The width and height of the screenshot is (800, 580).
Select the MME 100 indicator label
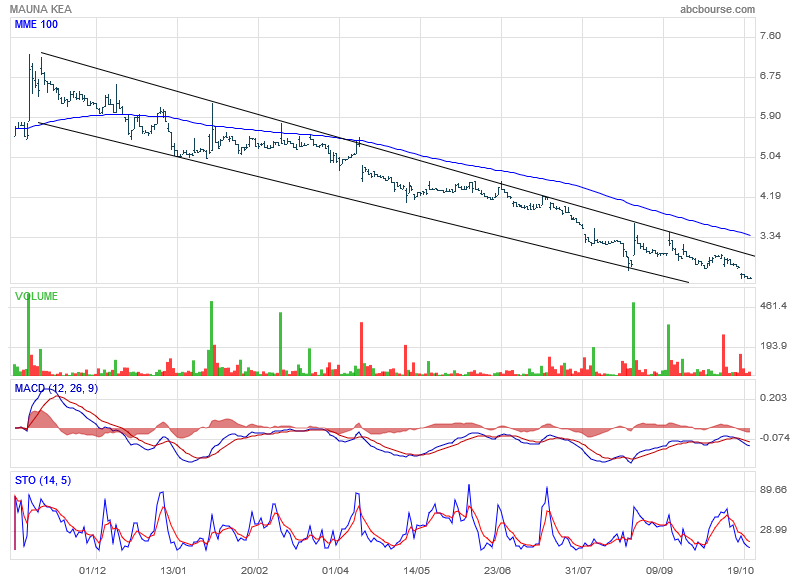(x=36, y=24)
